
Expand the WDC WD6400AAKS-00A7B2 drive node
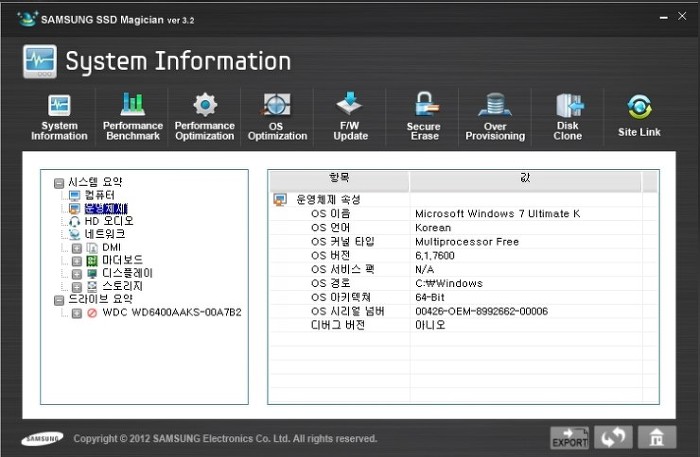point(77,313)
